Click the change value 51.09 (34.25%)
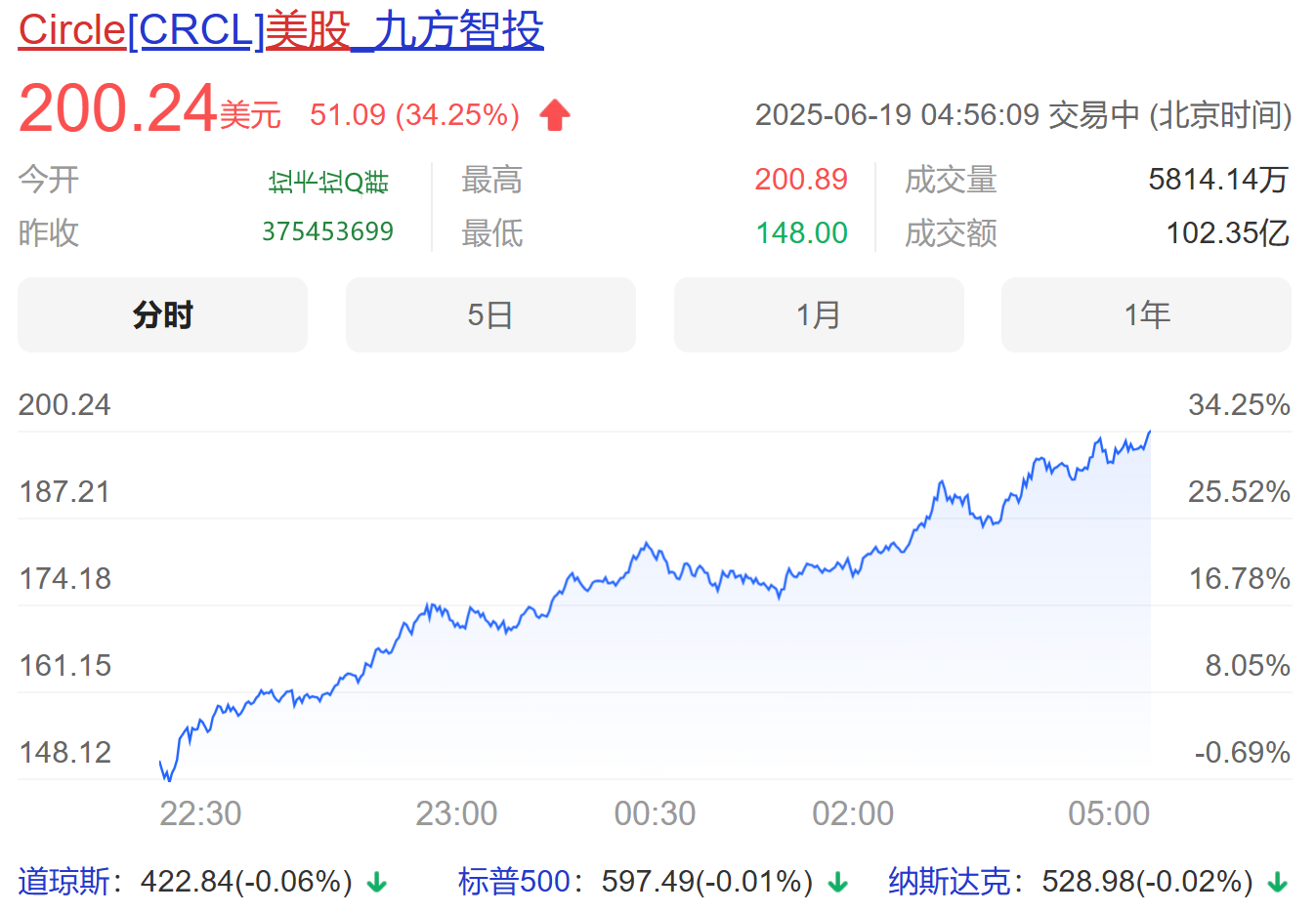The width and height of the screenshot is (1316, 914). [414, 115]
